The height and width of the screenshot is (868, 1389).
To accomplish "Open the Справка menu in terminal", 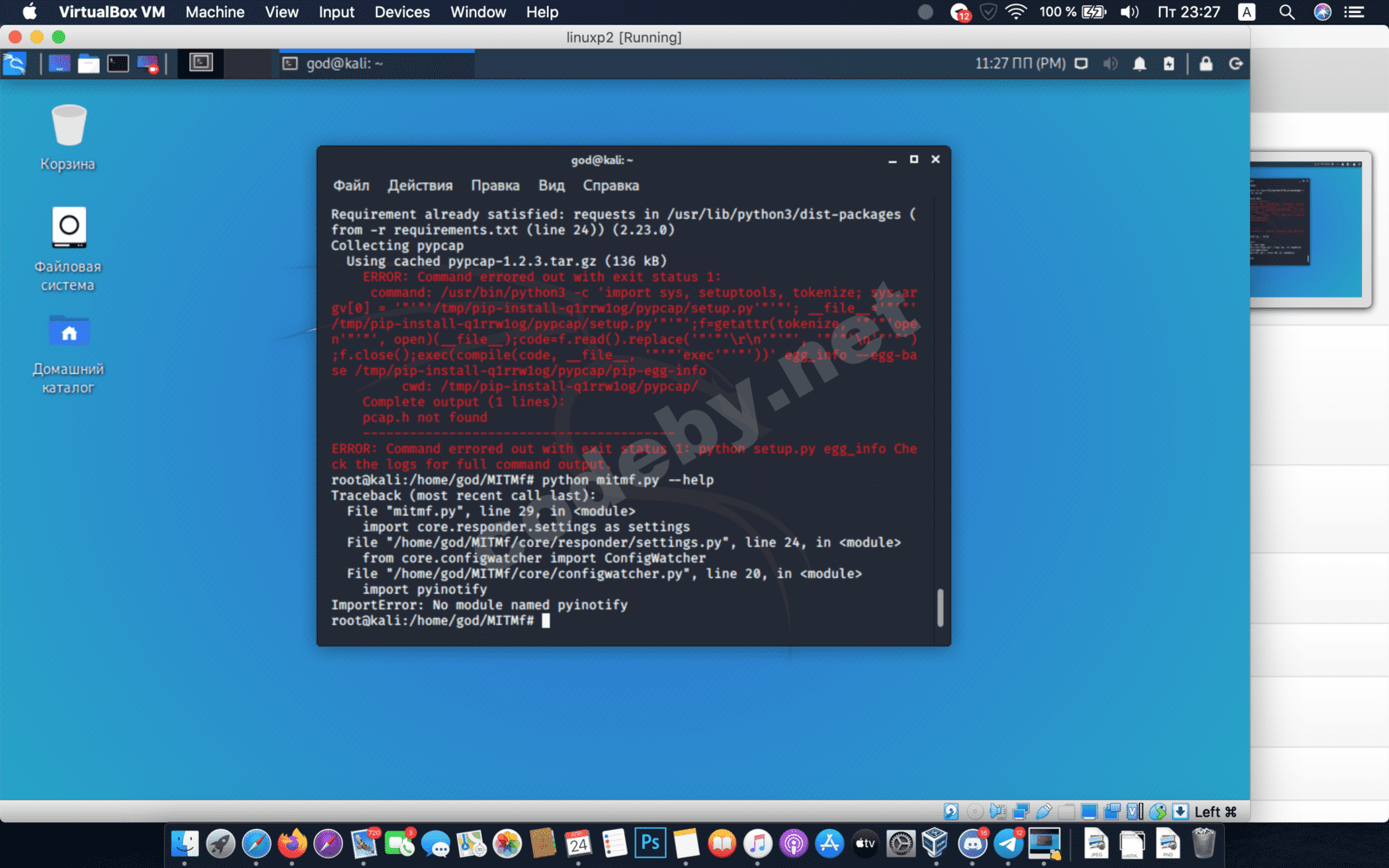I will [610, 186].
